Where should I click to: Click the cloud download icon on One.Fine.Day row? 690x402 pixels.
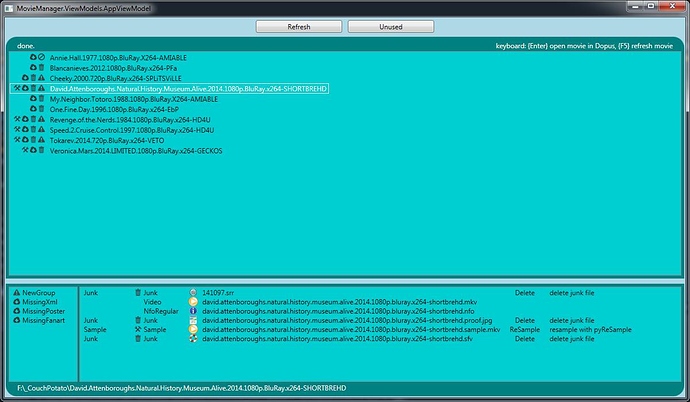pyautogui.click(x=33, y=109)
